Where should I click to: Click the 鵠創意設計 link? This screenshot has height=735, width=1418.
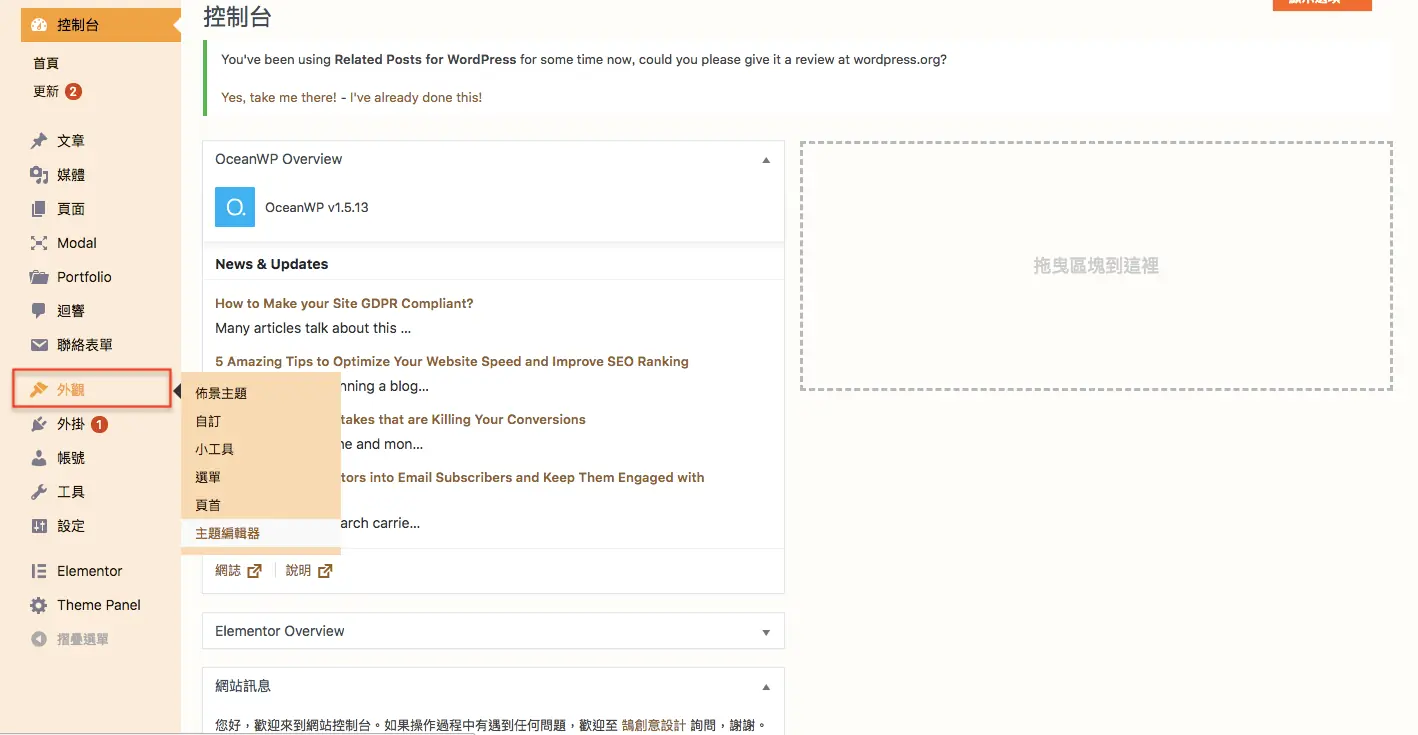(654, 725)
